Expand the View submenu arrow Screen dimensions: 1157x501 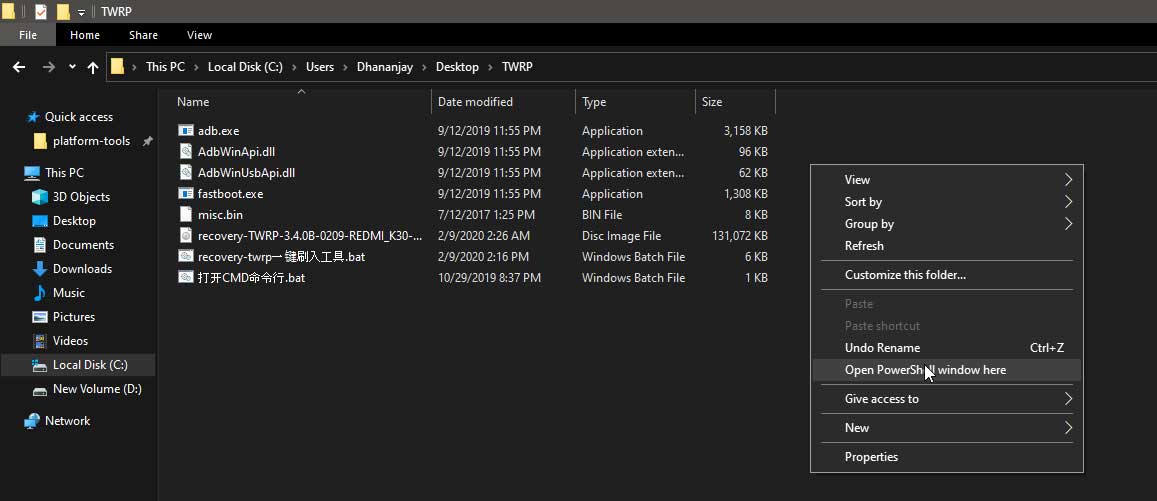1068,180
